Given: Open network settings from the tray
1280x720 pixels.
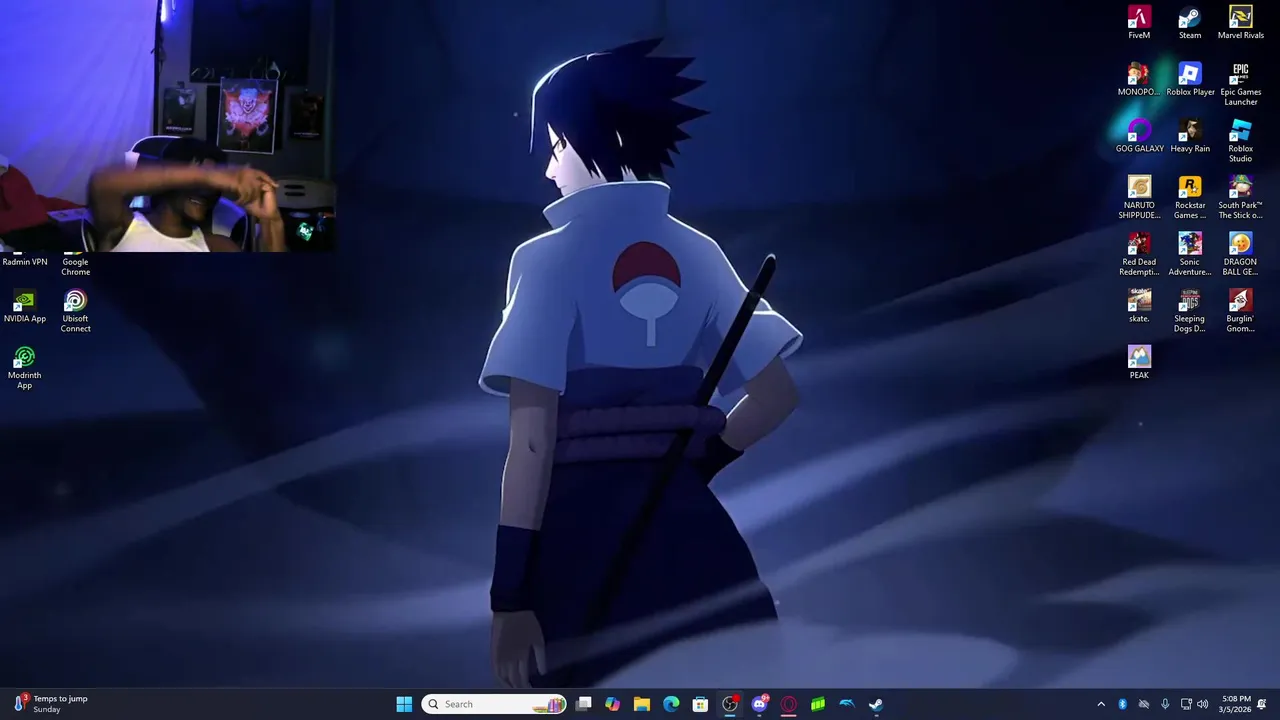Looking at the screenshot, I should (x=1186, y=704).
